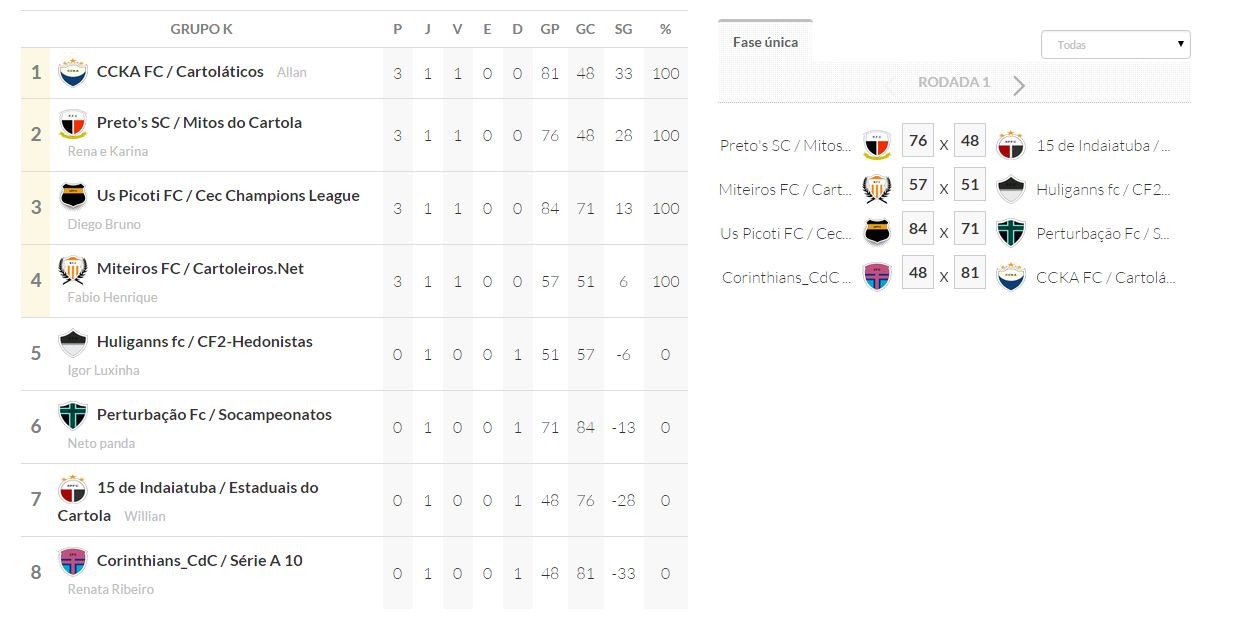
Task: Open the Us Picoti FC / Cec Champions League link
Action: 228,196
